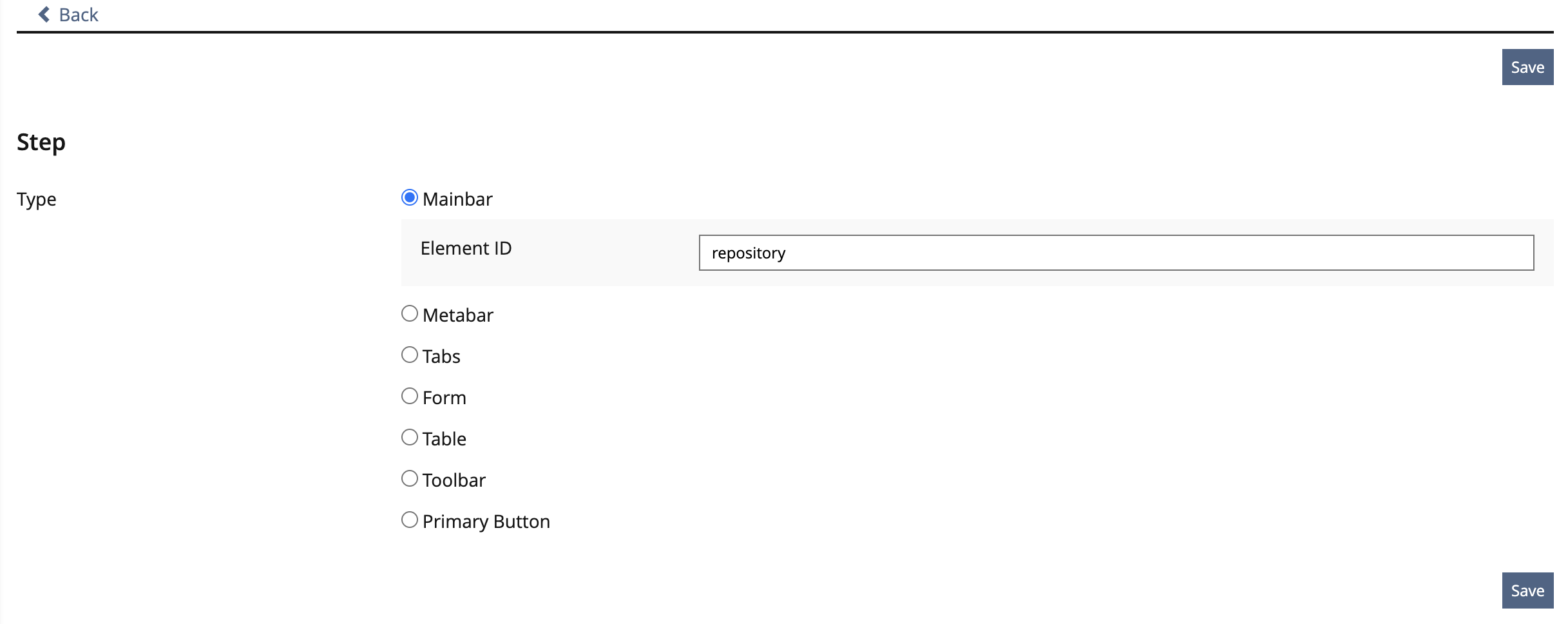The image size is (1568, 624).
Task: Click the Mainbar label text
Action: (457, 199)
